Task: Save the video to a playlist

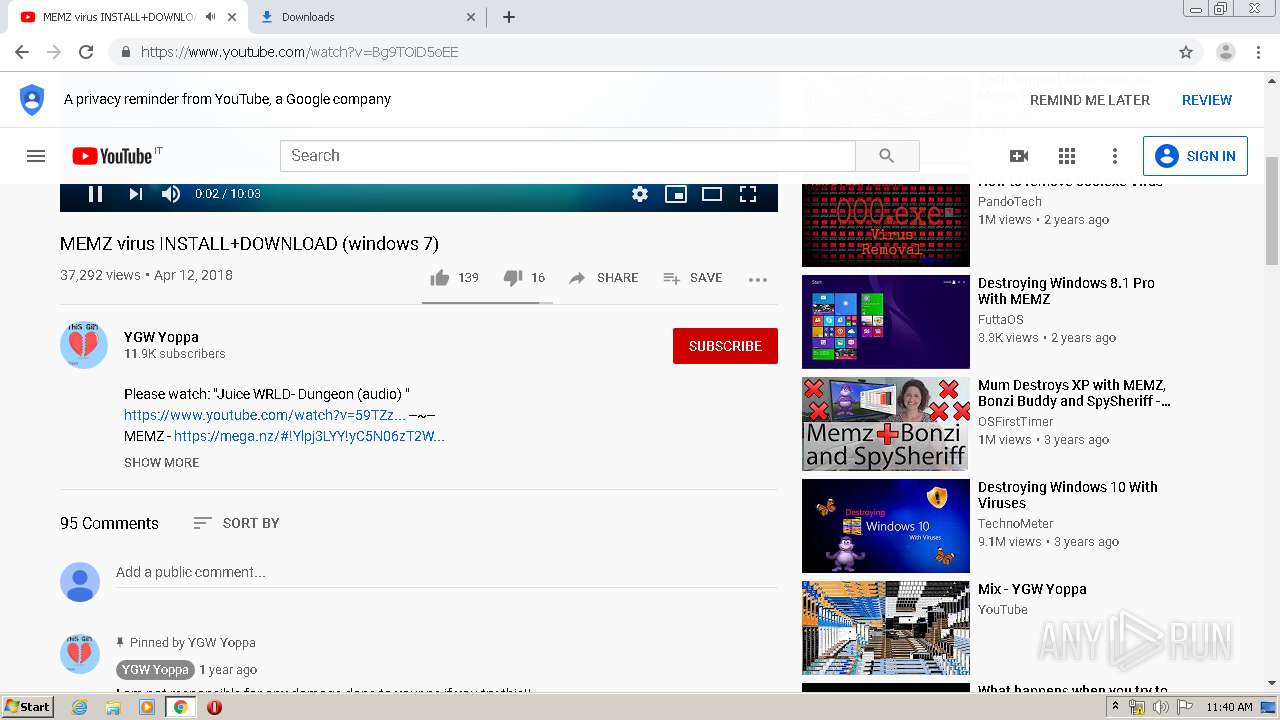Action: 692,278
